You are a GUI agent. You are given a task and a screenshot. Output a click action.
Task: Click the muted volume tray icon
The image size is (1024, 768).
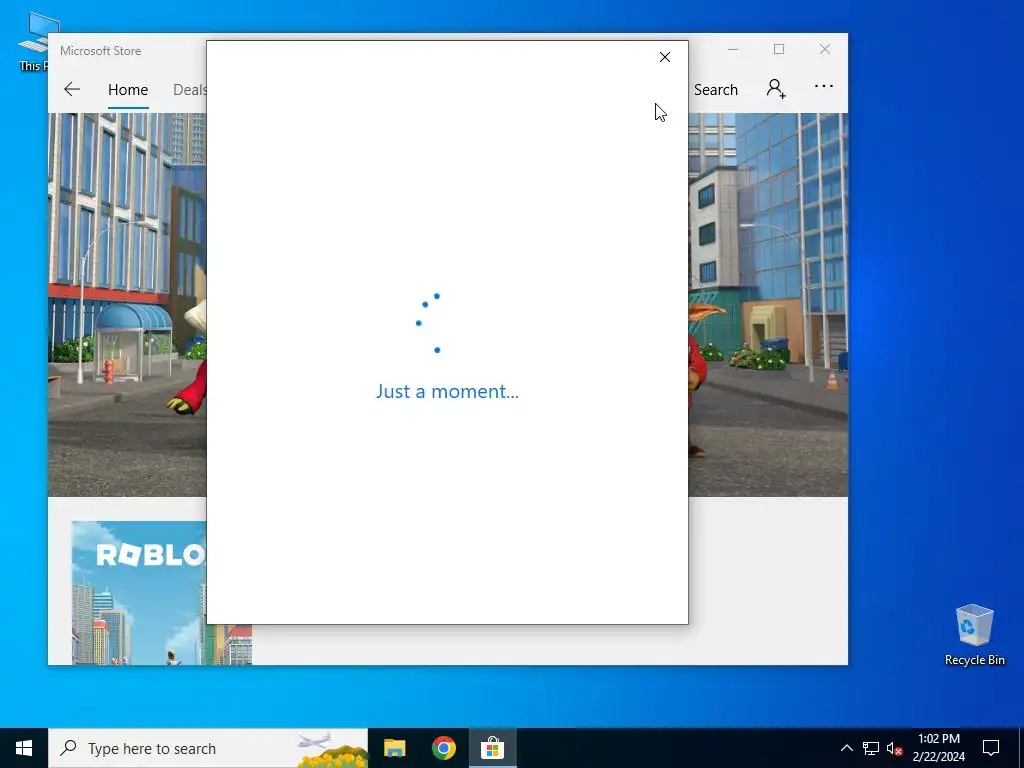point(894,748)
